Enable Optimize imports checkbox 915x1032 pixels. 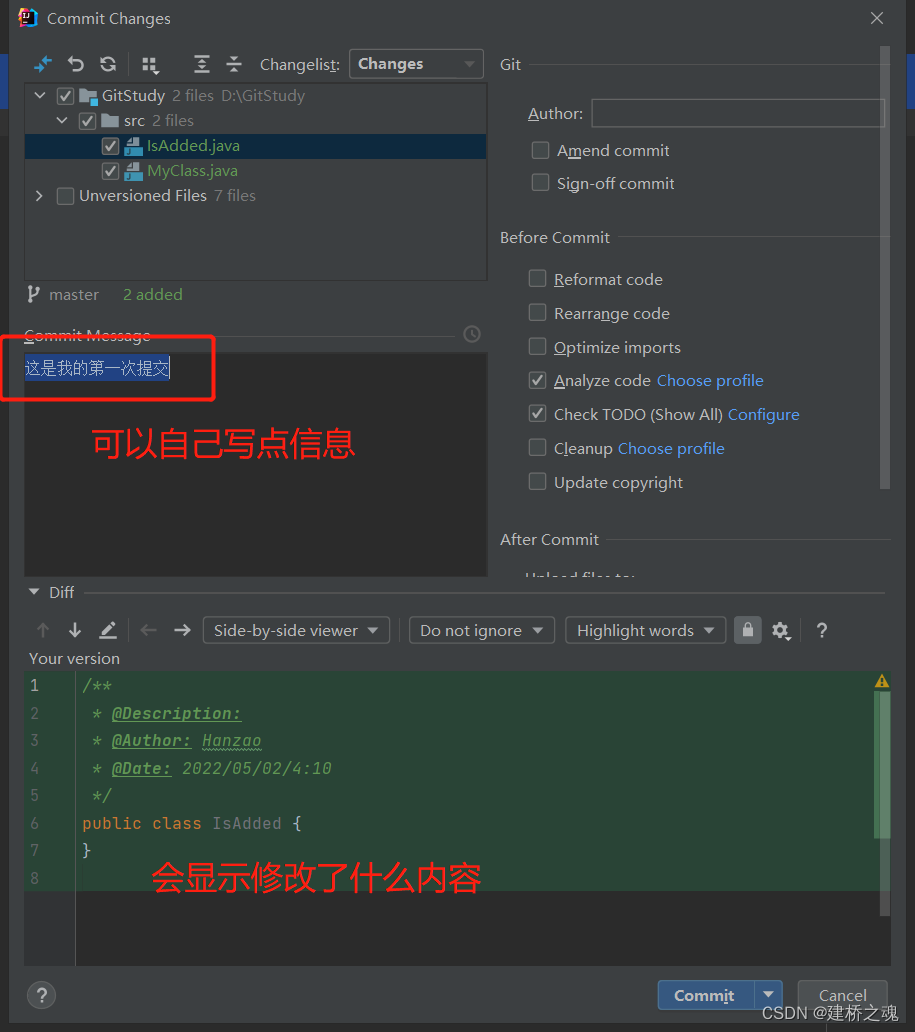[x=537, y=346]
